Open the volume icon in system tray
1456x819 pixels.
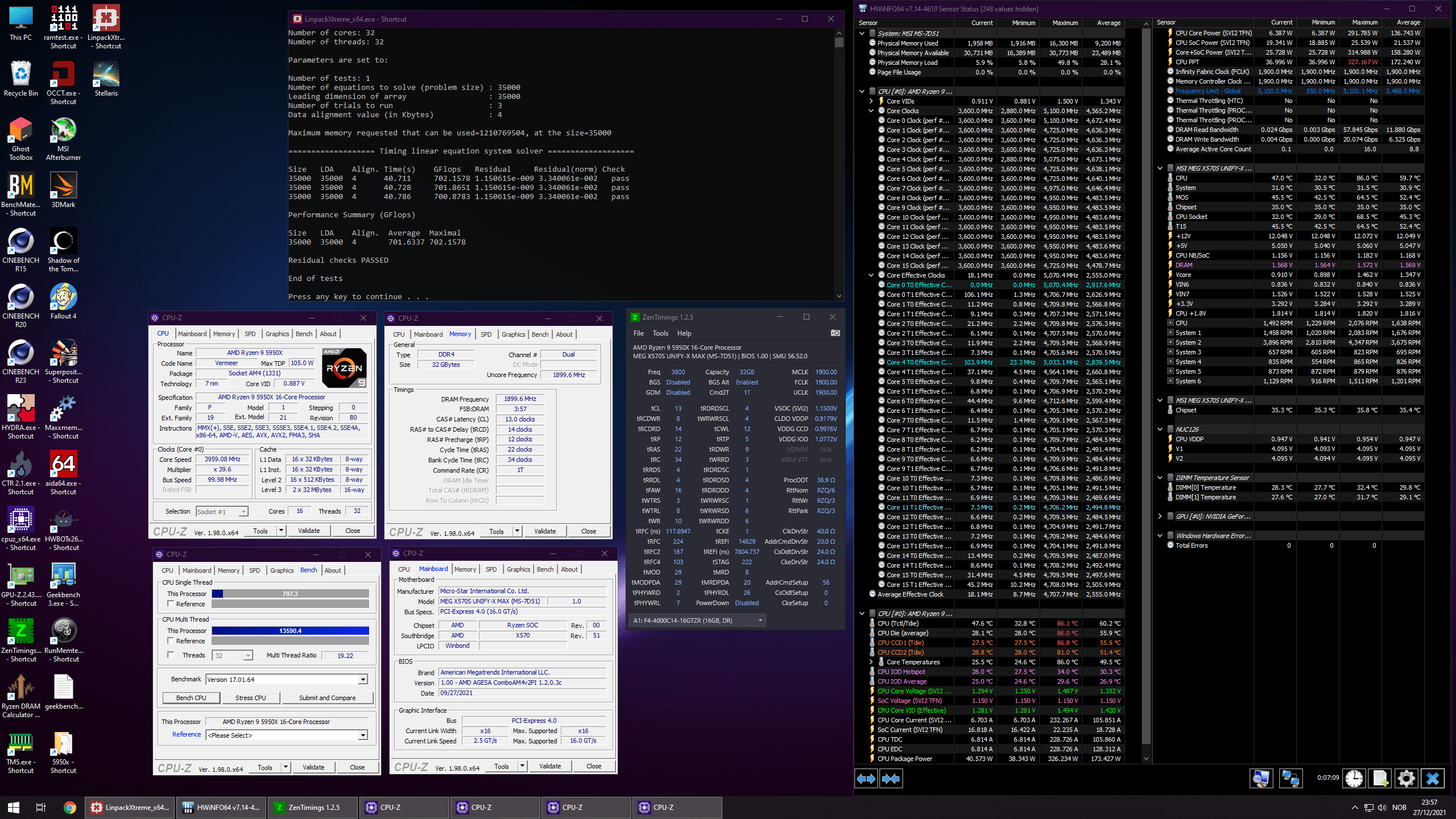(x=1382, y=808)
